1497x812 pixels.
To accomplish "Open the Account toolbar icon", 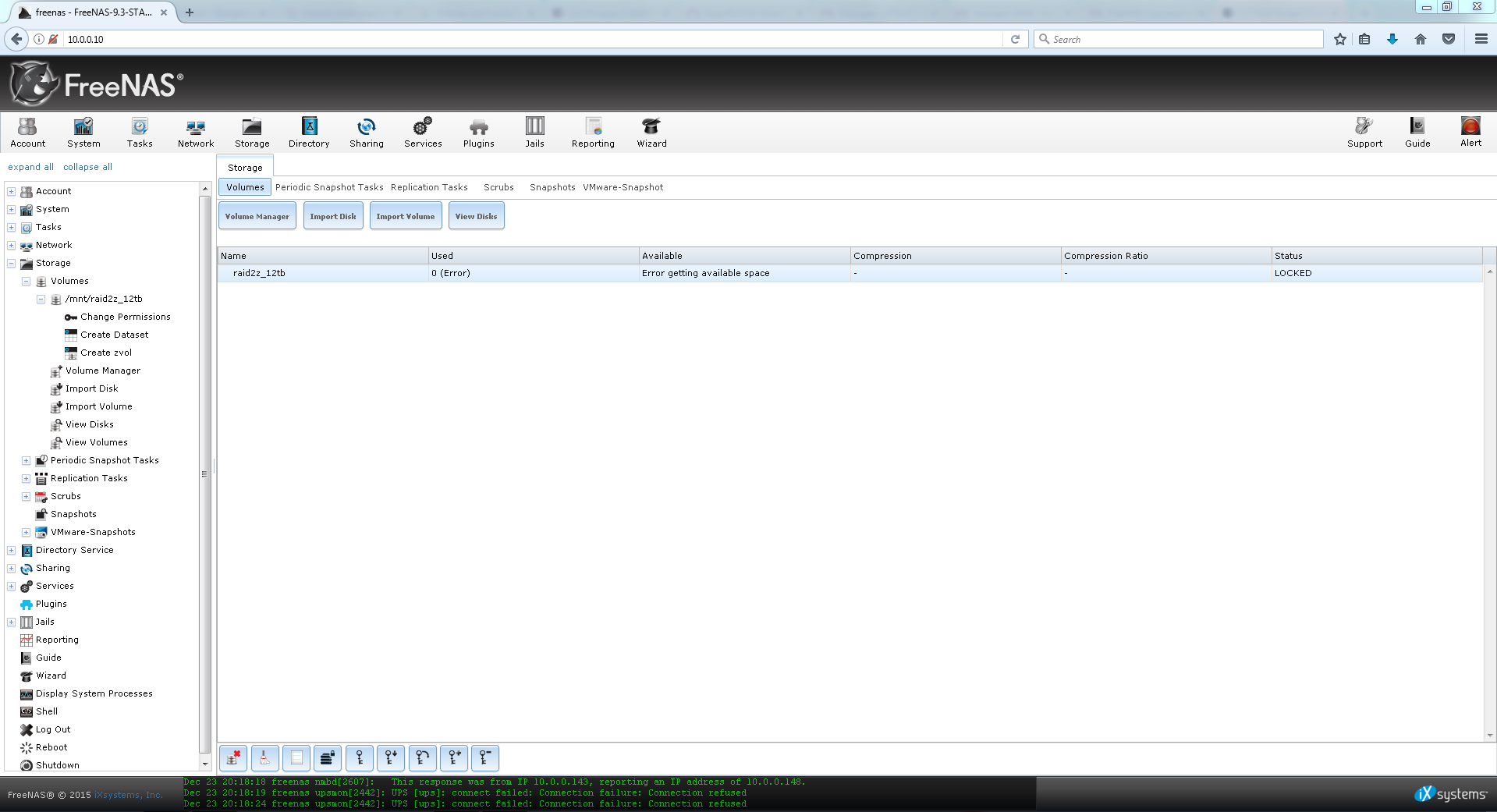I will pos(27,132).
